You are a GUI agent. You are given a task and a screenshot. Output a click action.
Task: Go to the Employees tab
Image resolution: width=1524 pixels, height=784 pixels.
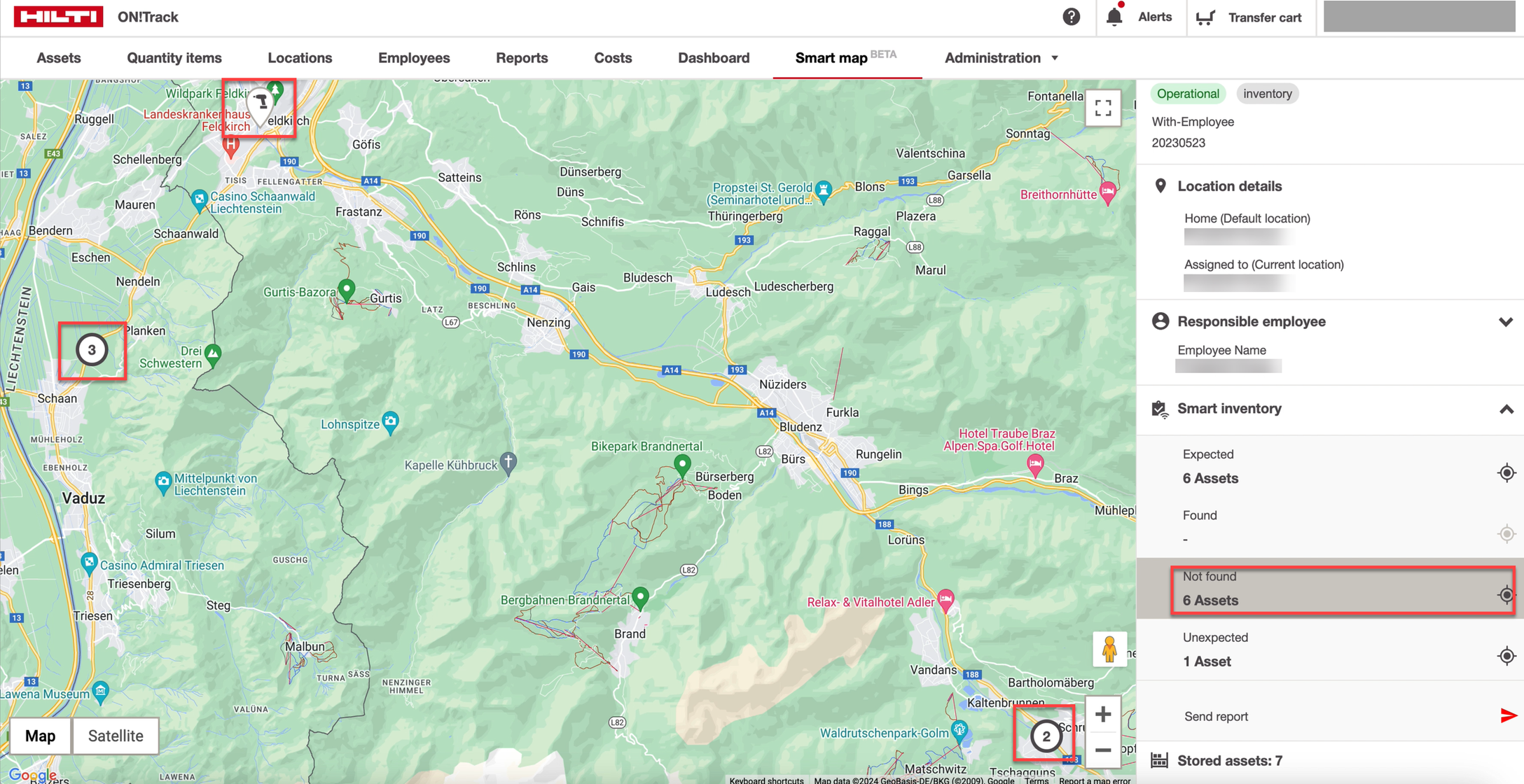coord(414,58)
